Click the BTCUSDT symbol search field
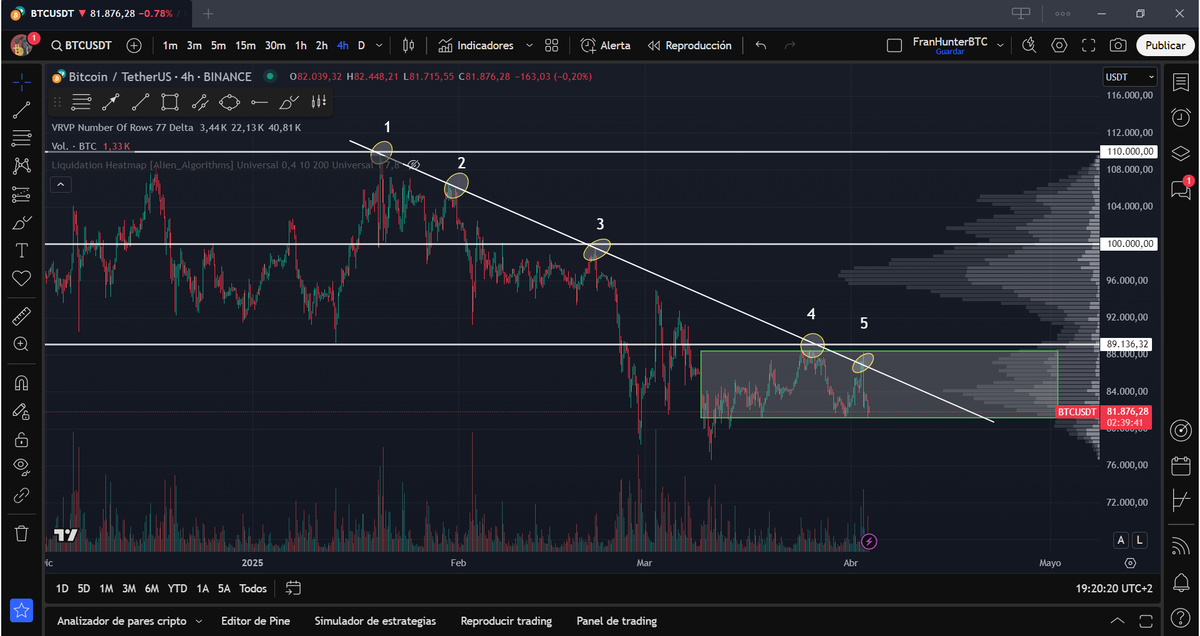This screenshot has height=636, width=1200. pyautogui.click(x=81, y=45)
